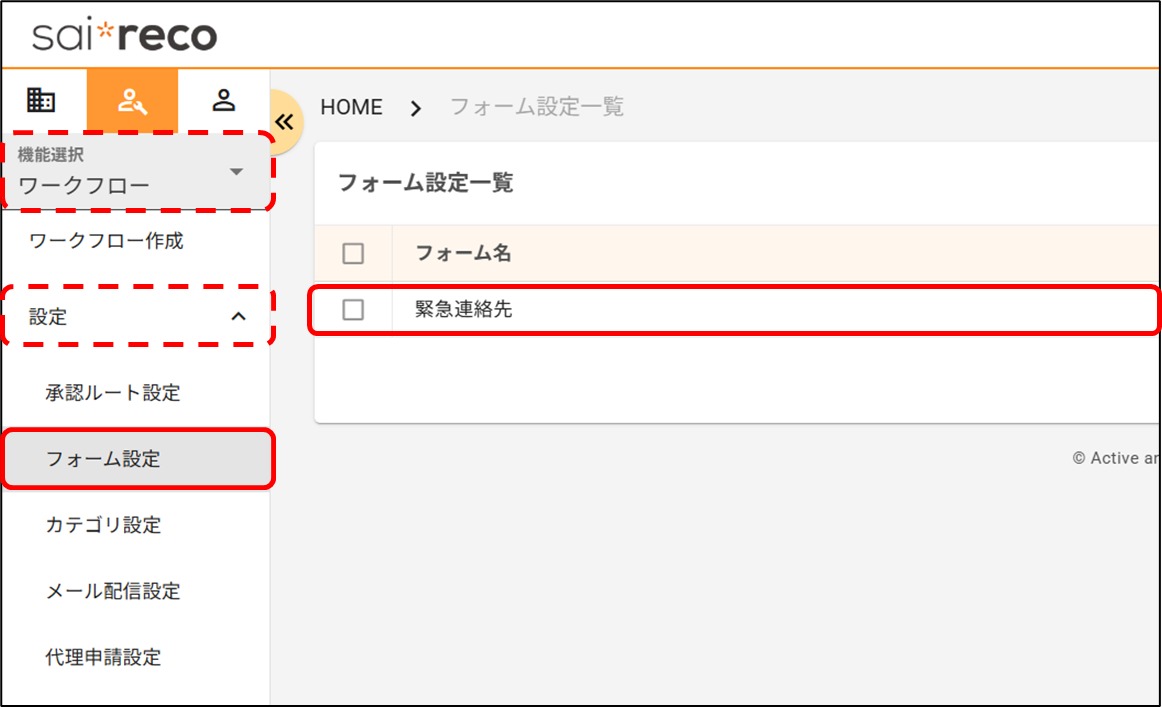
Task: Open カテゴリ設定 menu item
Action: (103, 525)
